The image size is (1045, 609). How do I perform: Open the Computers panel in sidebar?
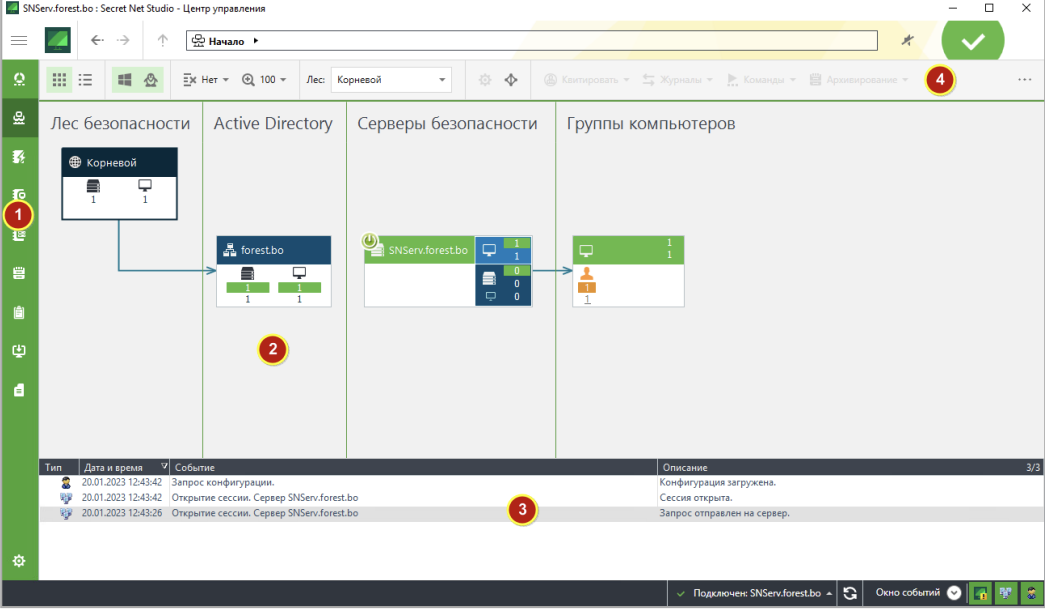coord(19,118)
